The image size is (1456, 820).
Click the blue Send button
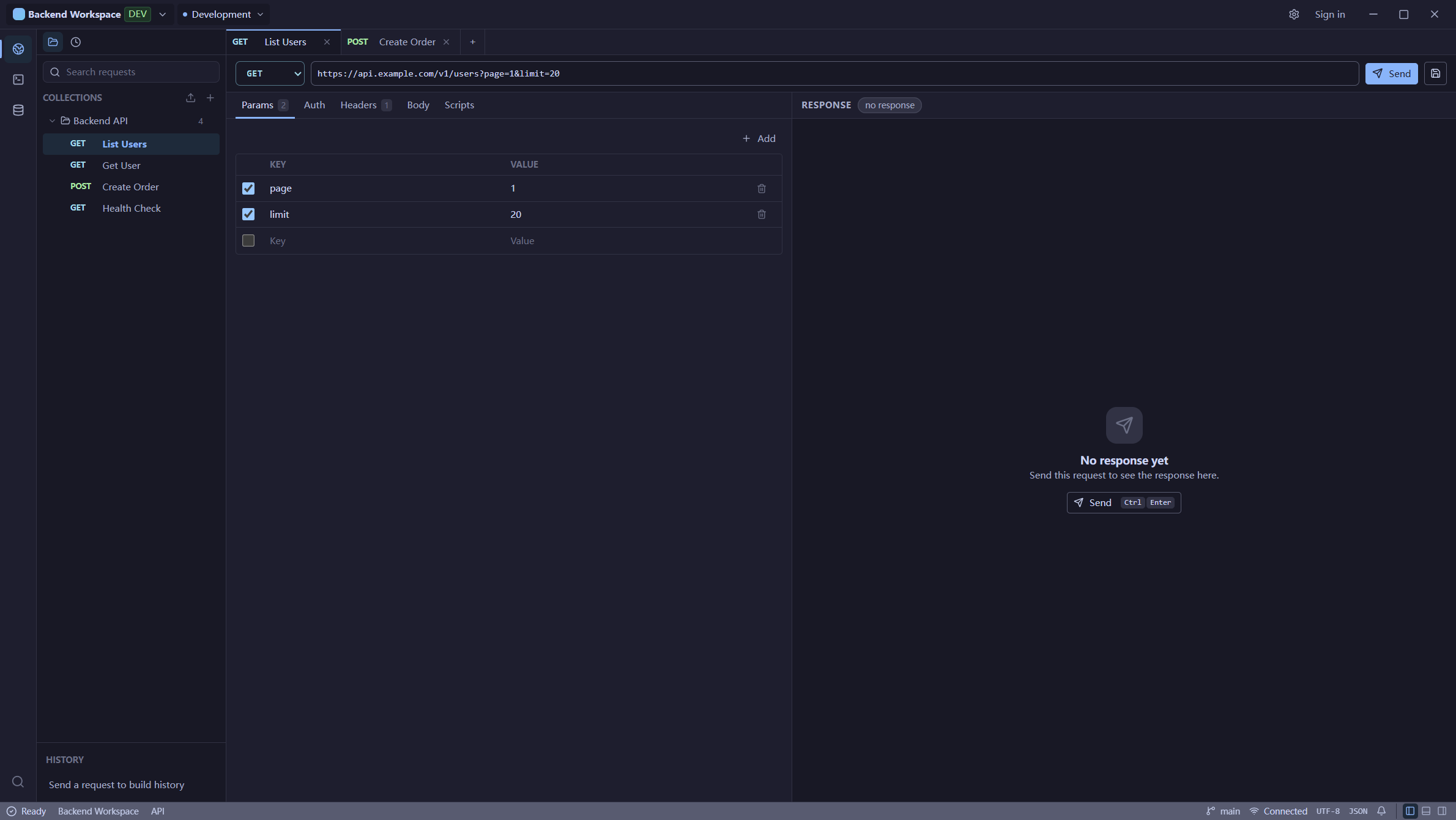1391,73
